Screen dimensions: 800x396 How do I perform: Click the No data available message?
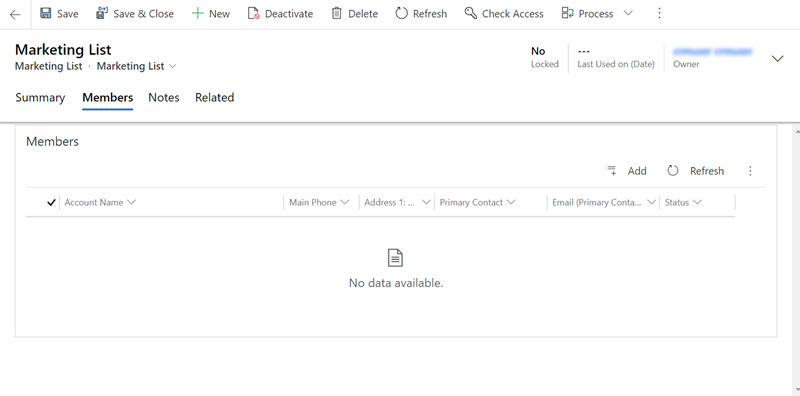[x=396, y=283]
